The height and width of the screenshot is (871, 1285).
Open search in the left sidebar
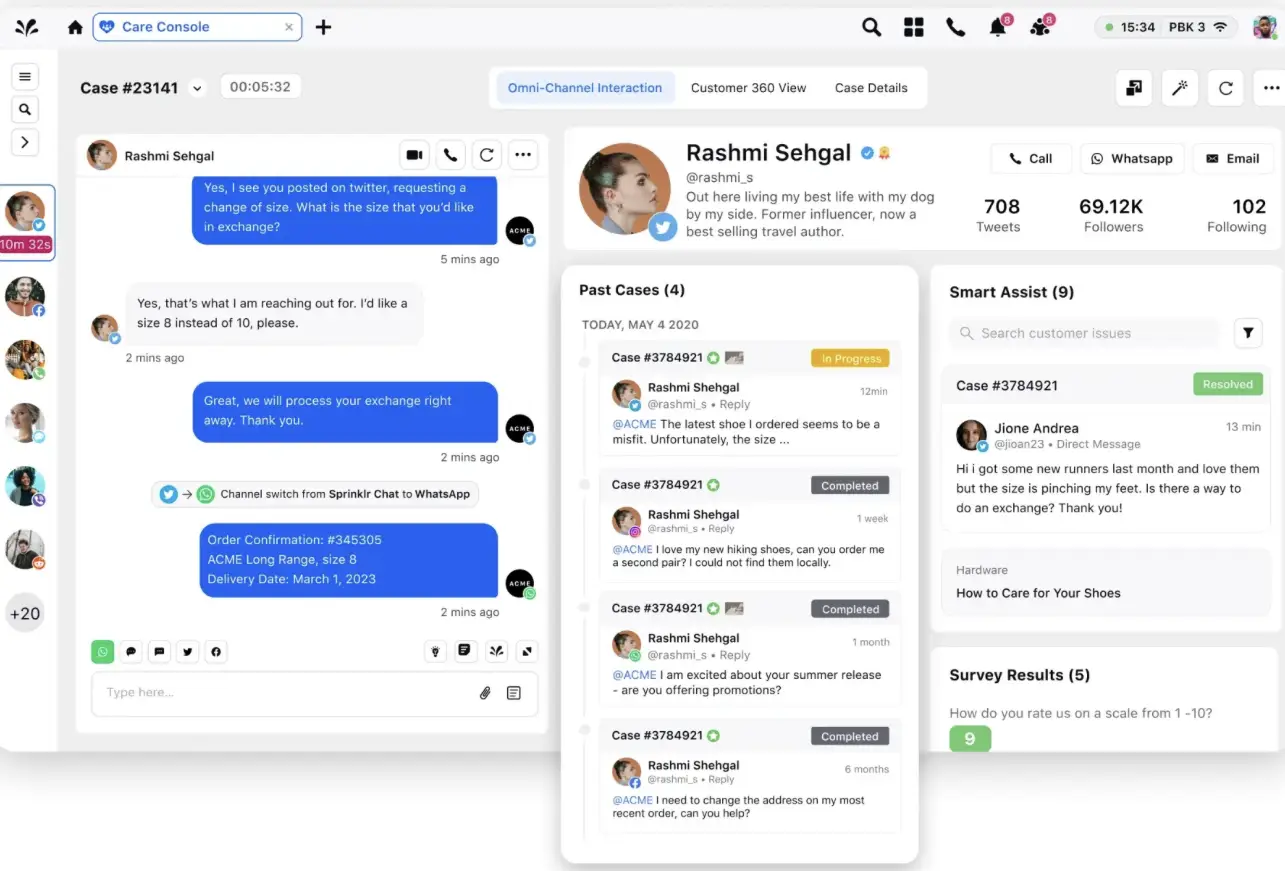25,109
